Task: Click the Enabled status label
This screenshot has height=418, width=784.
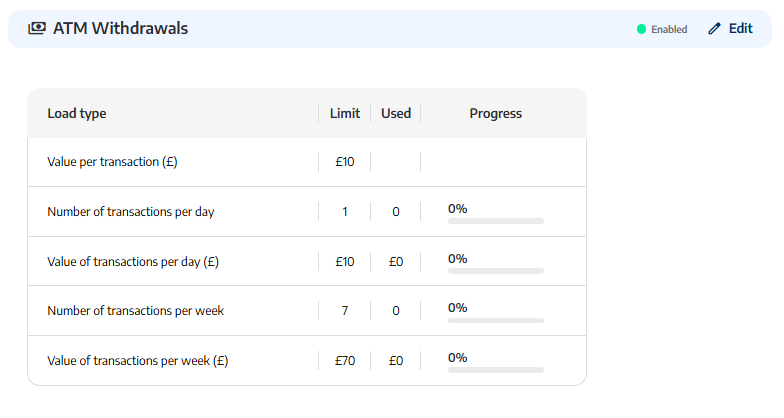Action: [669, 30]
